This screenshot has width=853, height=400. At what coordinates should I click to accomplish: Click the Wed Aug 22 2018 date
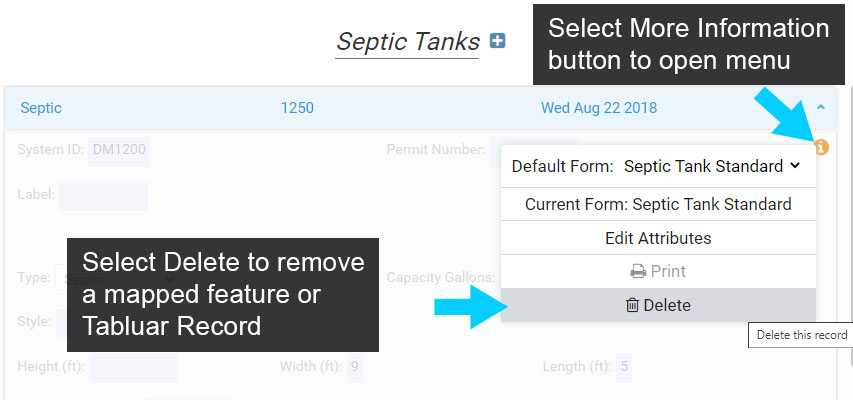point(599,107)
